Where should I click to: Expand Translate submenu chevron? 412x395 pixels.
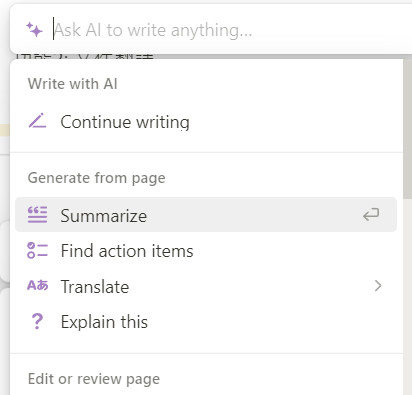point(378,286)
